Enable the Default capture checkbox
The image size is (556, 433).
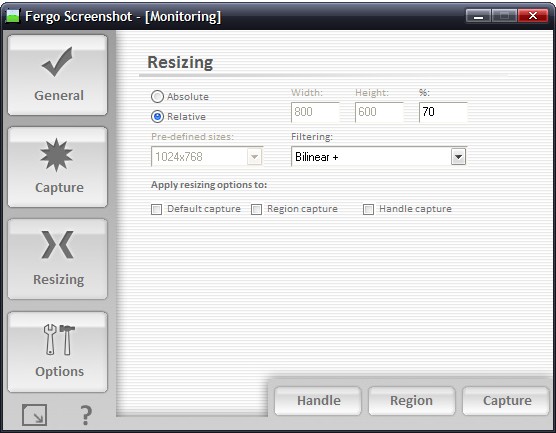(156, 209)
